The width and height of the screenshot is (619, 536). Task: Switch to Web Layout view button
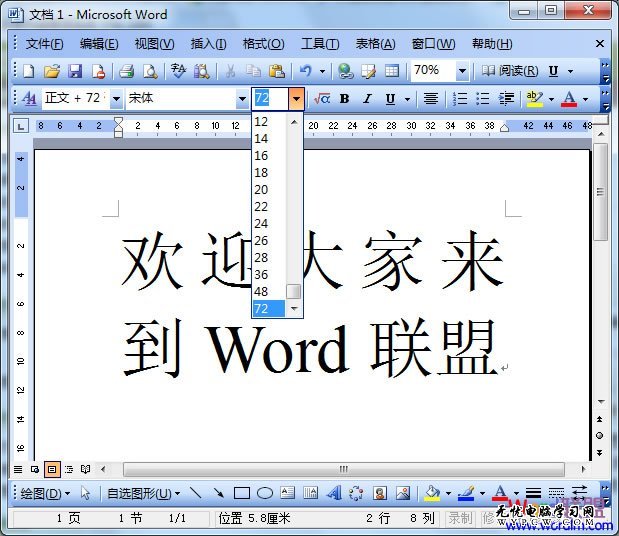35,469
